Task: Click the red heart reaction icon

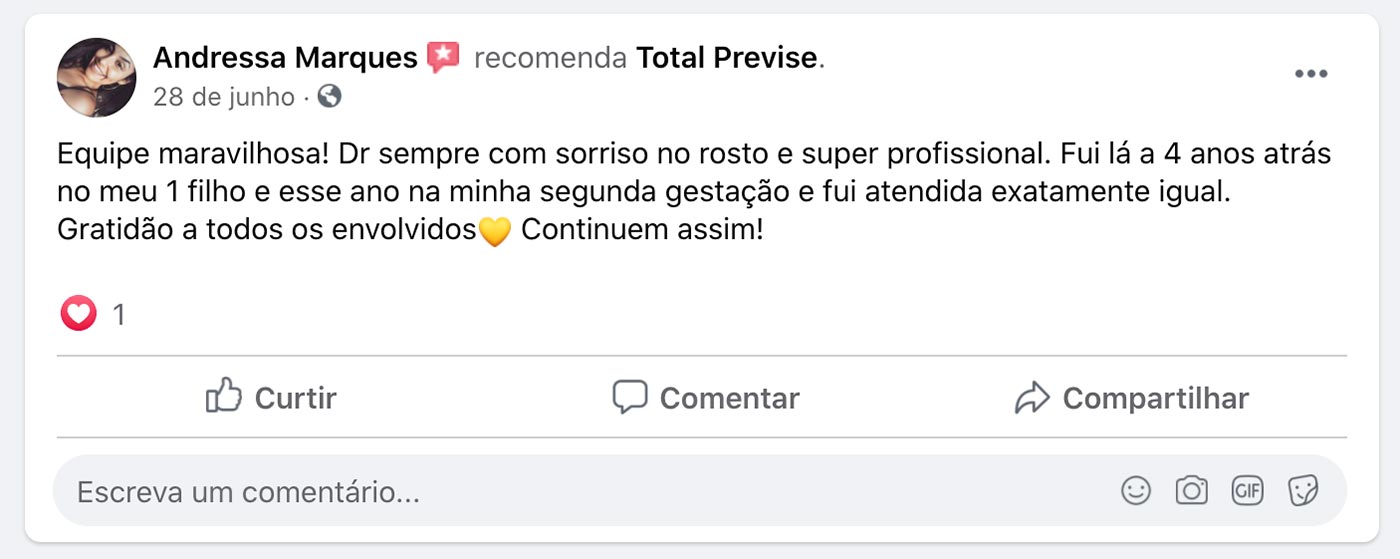Action: [x=78, y=314]
